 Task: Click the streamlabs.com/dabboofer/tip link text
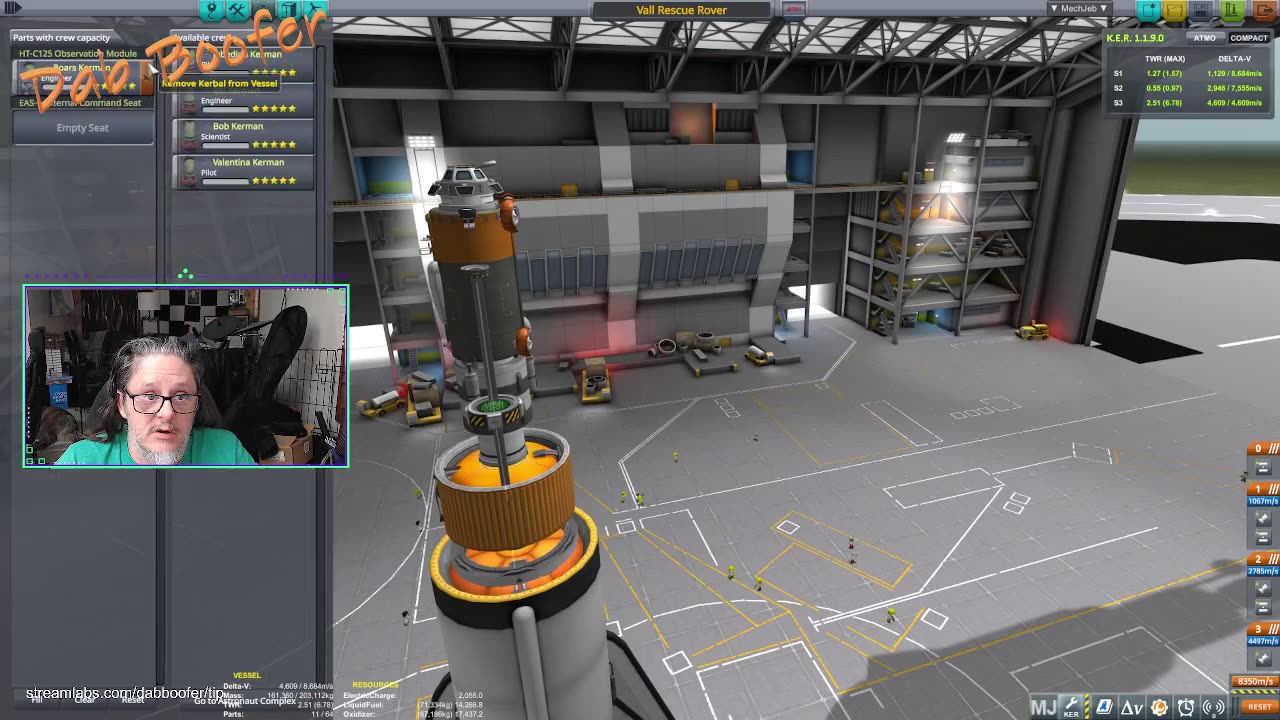point(125,693)
